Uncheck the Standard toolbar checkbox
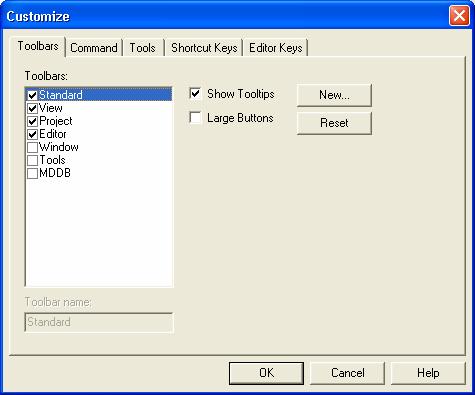 click(32, 95)
